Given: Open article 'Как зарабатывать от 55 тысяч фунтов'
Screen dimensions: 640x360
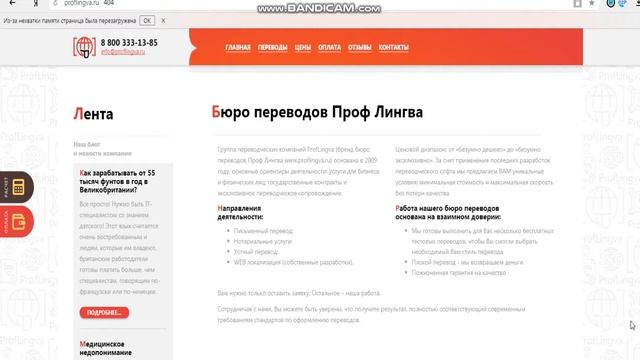Looking at the screenshot, I should pyautogui.click(x=118, y=181).
